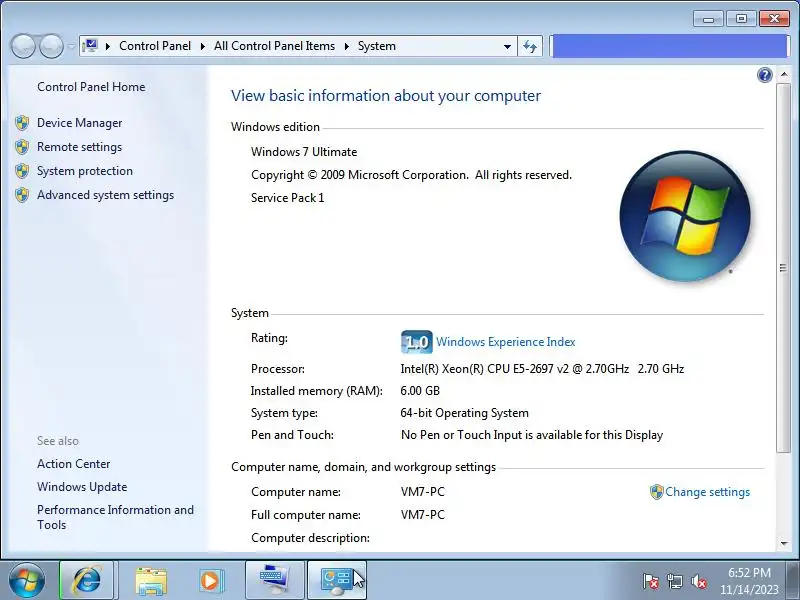Open Windows Update under See also

click(82, 487)
